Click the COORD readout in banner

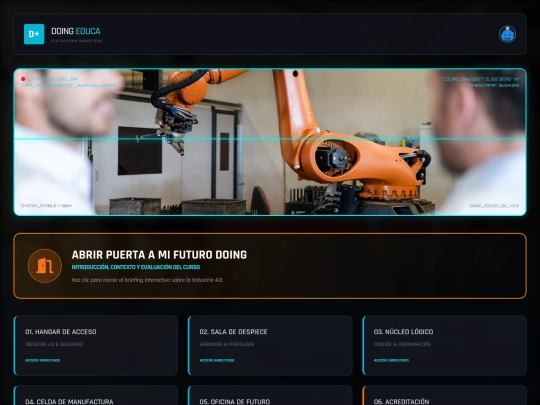click(x=480, y=79)
